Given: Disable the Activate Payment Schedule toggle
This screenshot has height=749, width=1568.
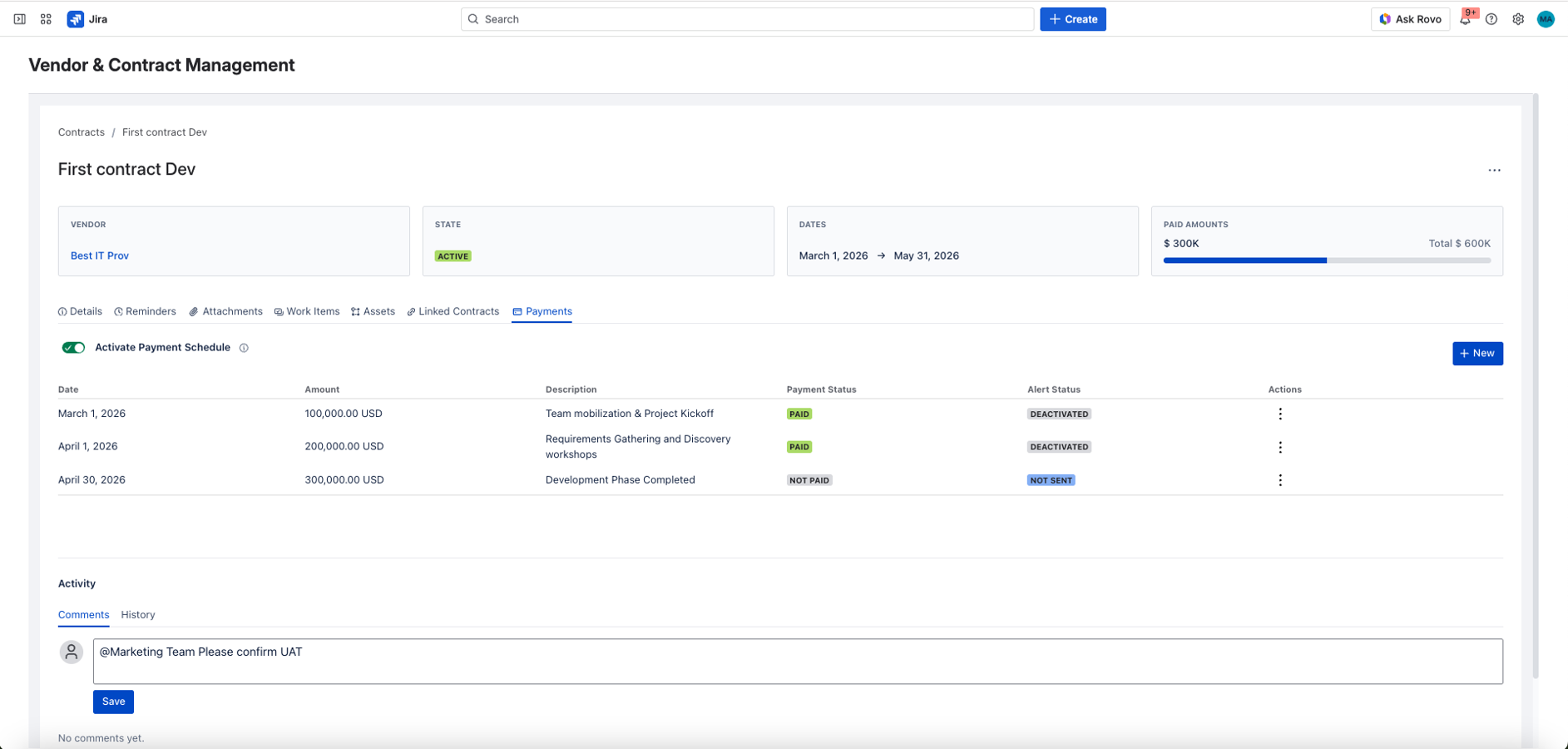Looking at the screenshot, I should point(73,348).
